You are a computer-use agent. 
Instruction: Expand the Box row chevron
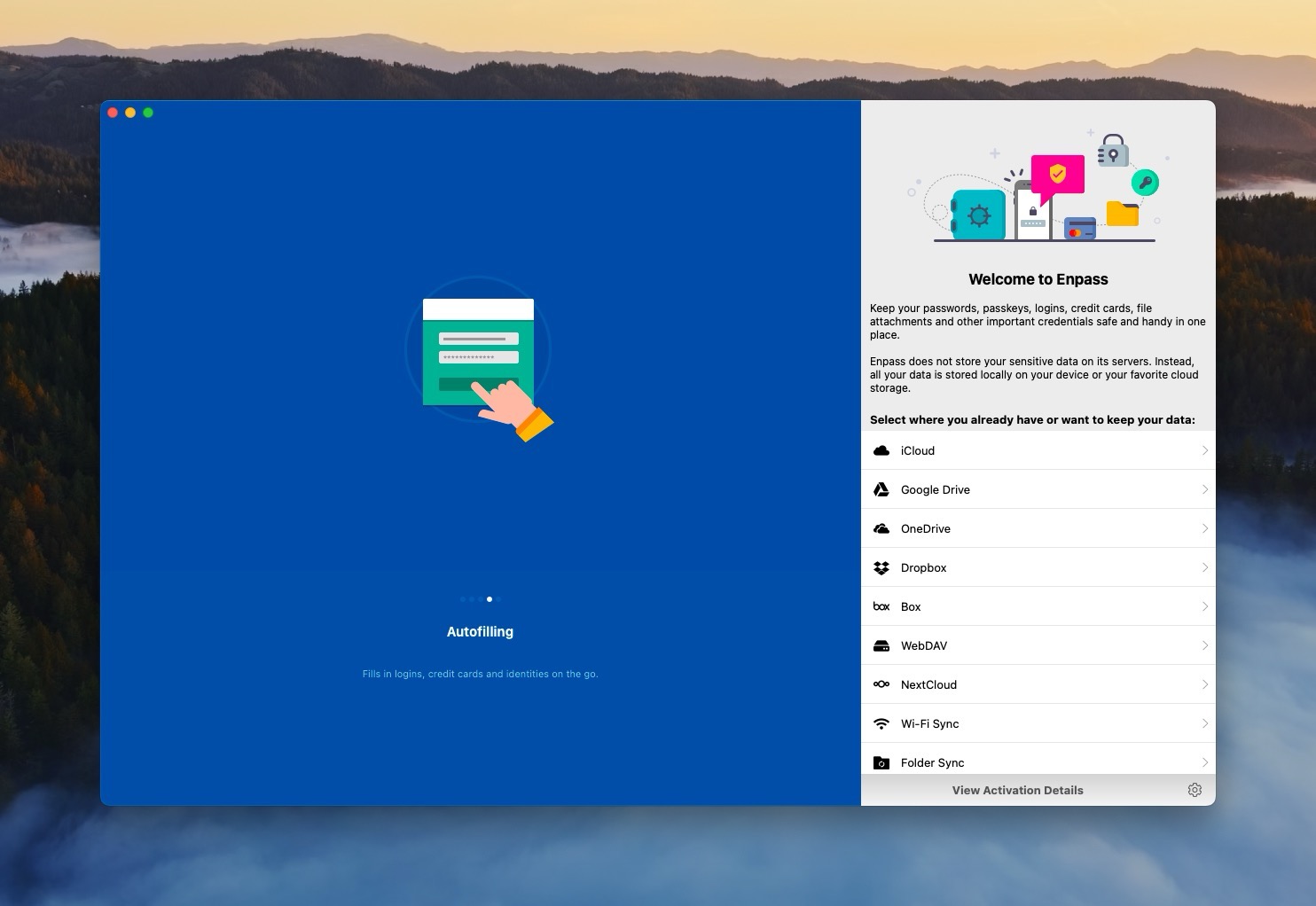click(1205, 606)
